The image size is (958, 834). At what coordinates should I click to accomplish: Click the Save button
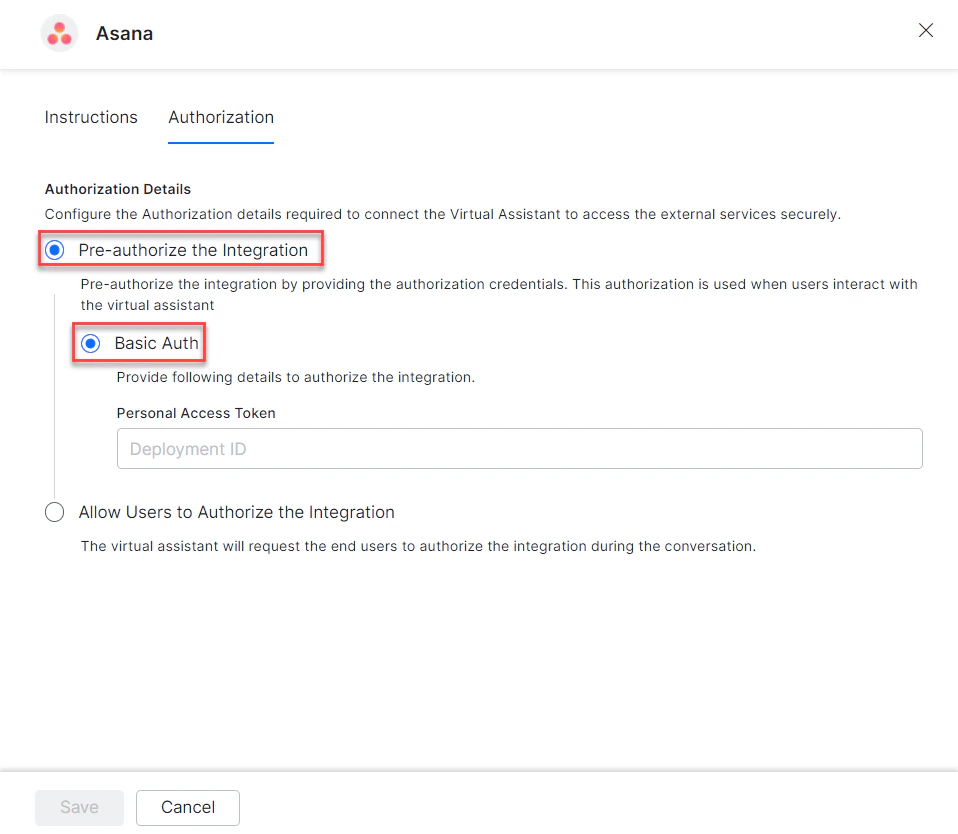pyautogui.click(x=79, y=807)
